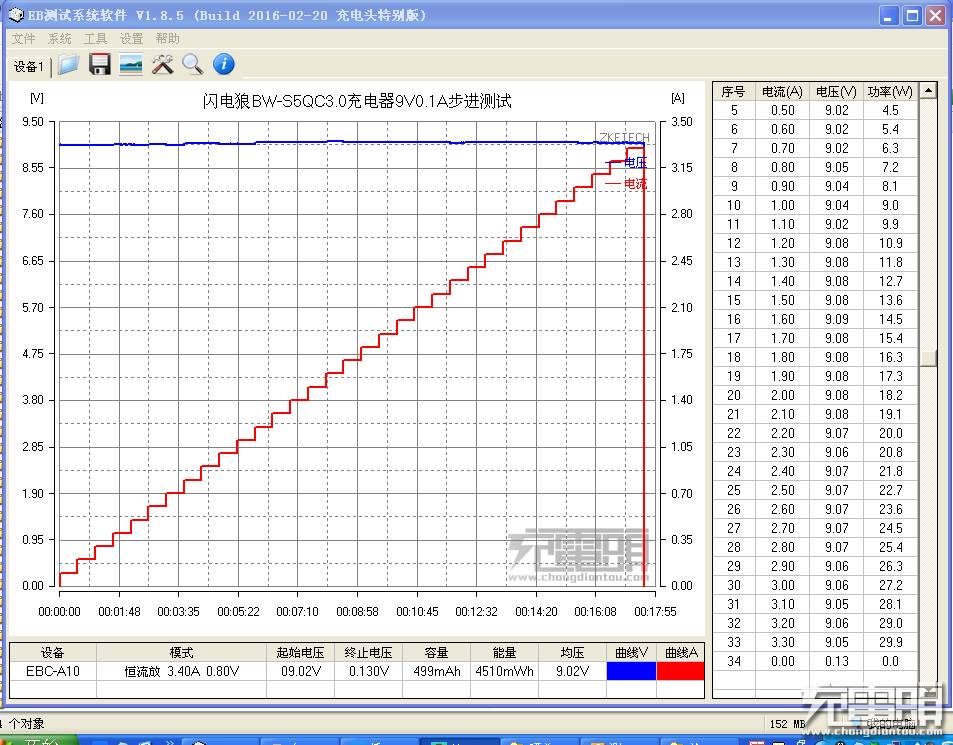This screenshot has width=953, height=745.
Task: Click the 均压 column header
Action: pos(573,653)
